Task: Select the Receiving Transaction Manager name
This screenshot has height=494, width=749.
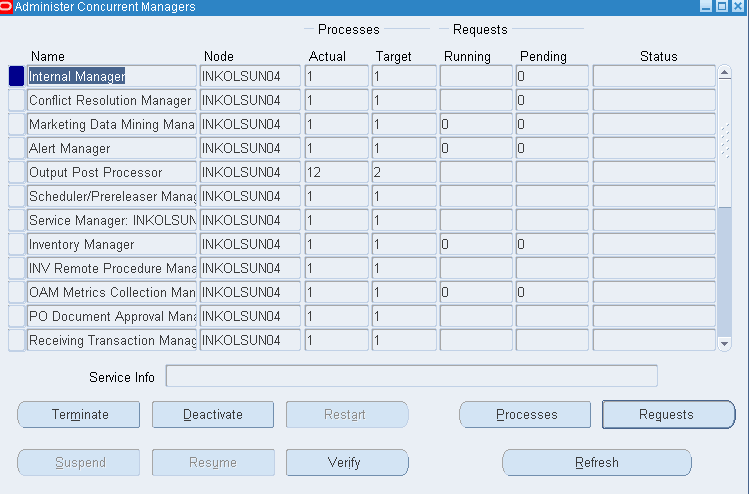Action: click(112, 340)
